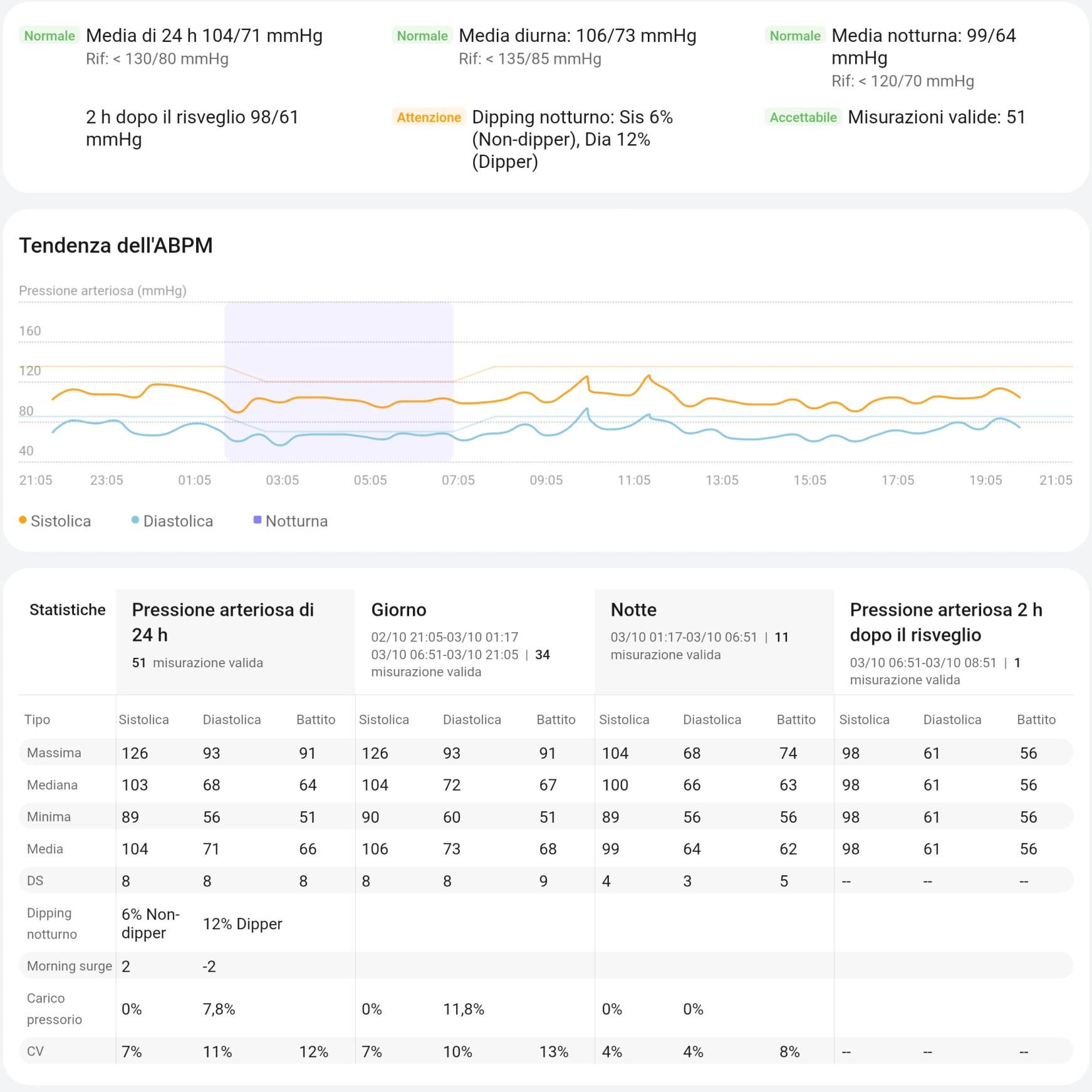The height and width of the screenshot is (1092, 1092).
Task: Click '2 h dopo il risveglio 98/61 mmHg'
Action: coord(192,128)
